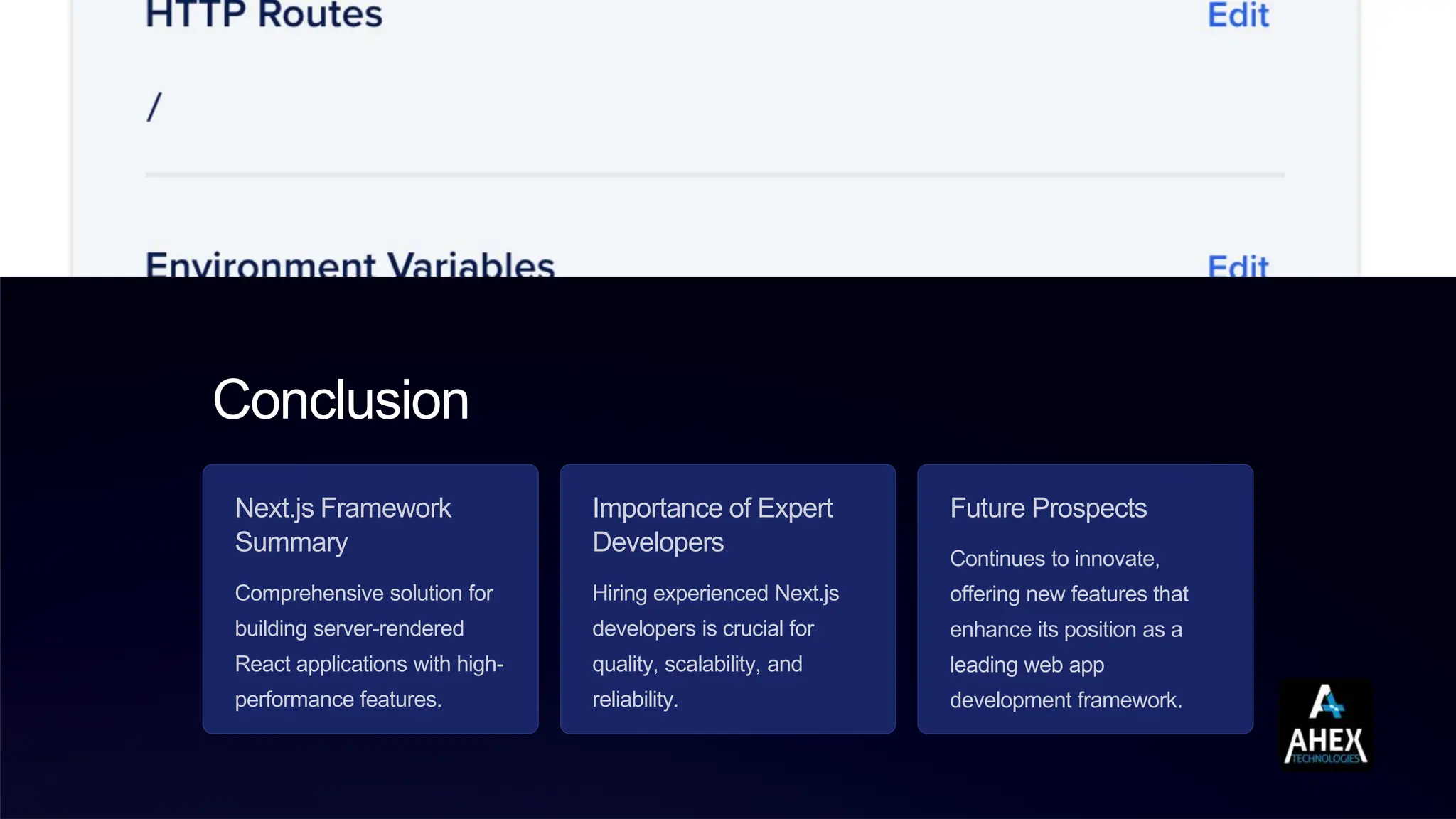The image size is (1456, 819).
Task: Click the divider line below the slash route
Action: [x=714, y=174]
